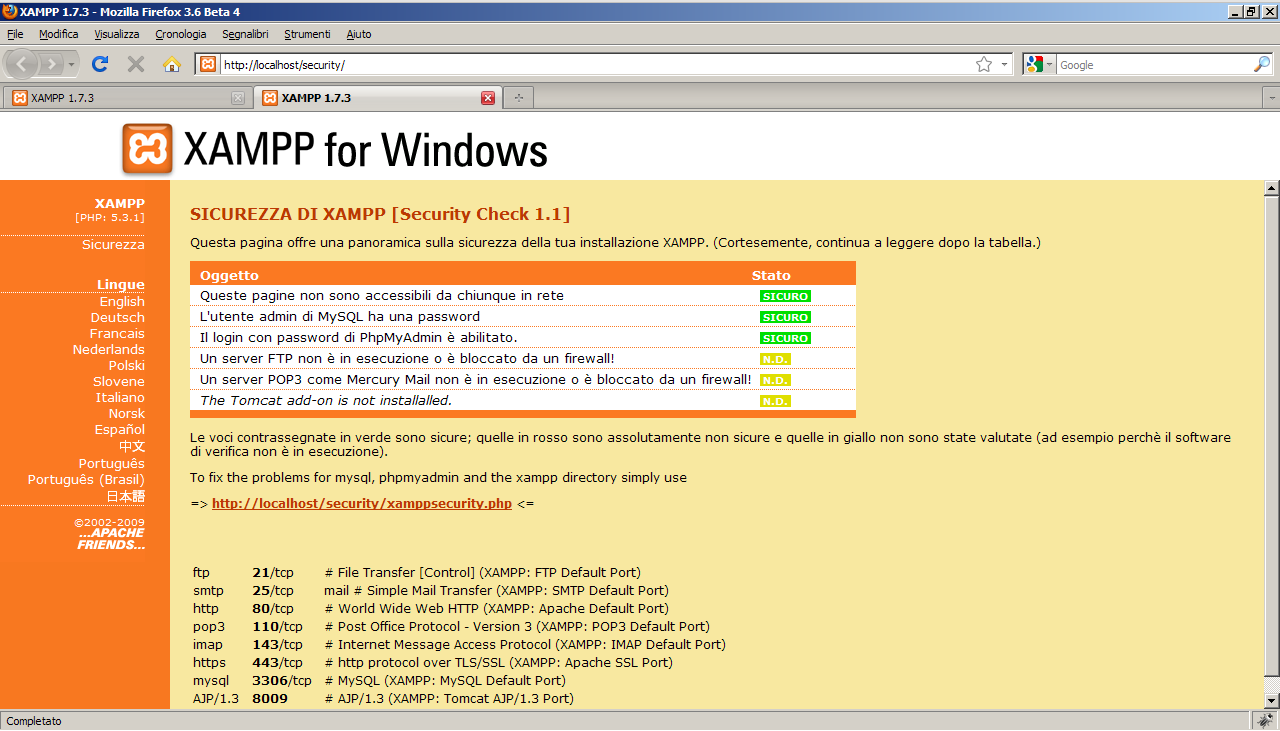
Task: Switch language to Español
Action: (119, 430)
